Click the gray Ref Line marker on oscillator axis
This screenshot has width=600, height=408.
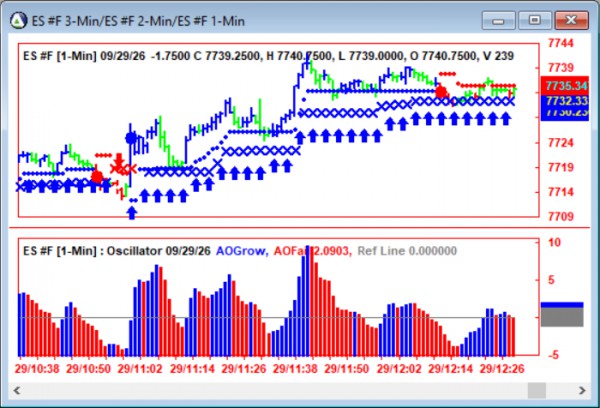[562, 317]
